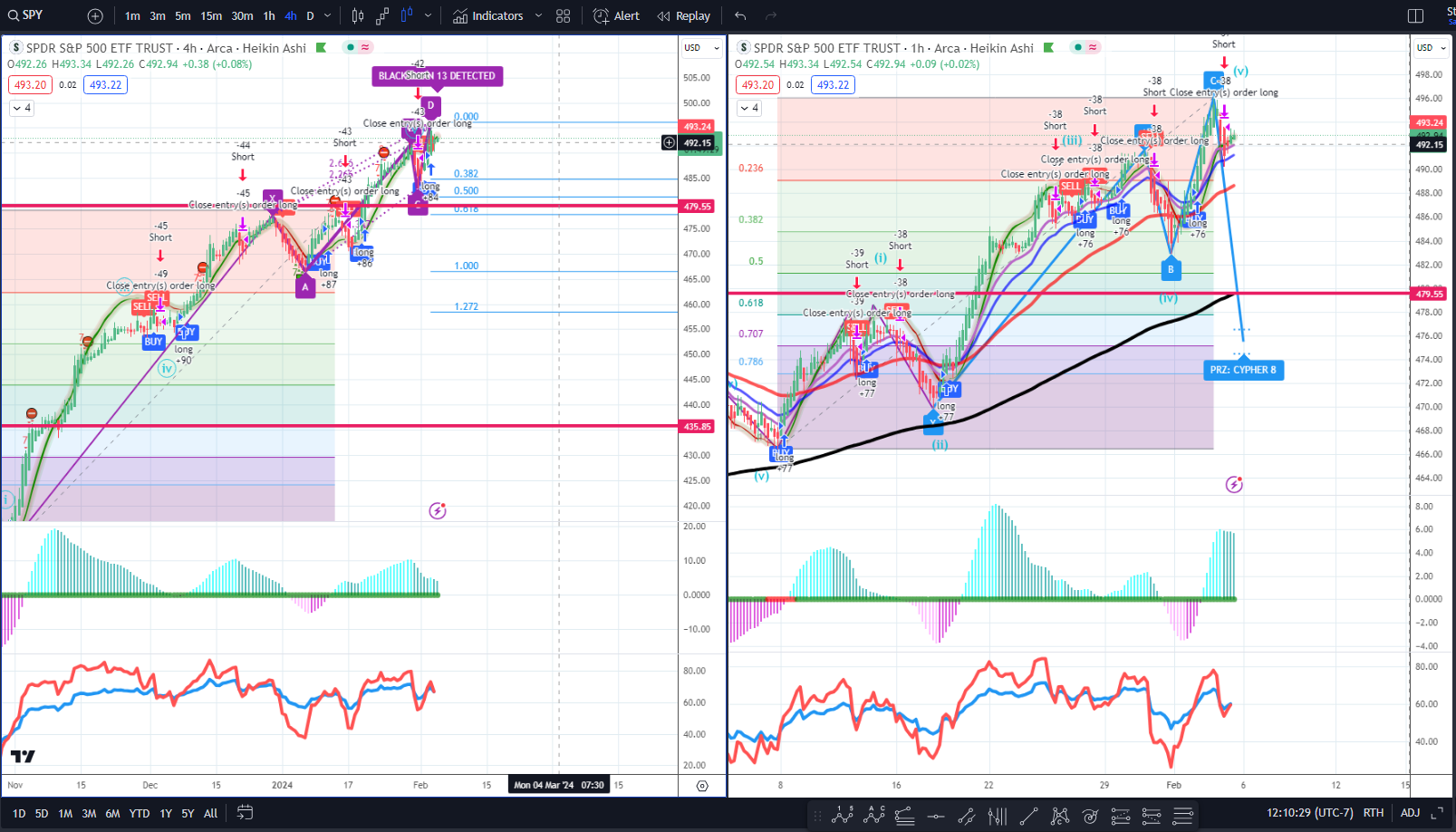This screenshot has height=832, width=1456.
Task: Toggle the green market-open status dot on 1h chart
Action: click(x=1077, y=47)
